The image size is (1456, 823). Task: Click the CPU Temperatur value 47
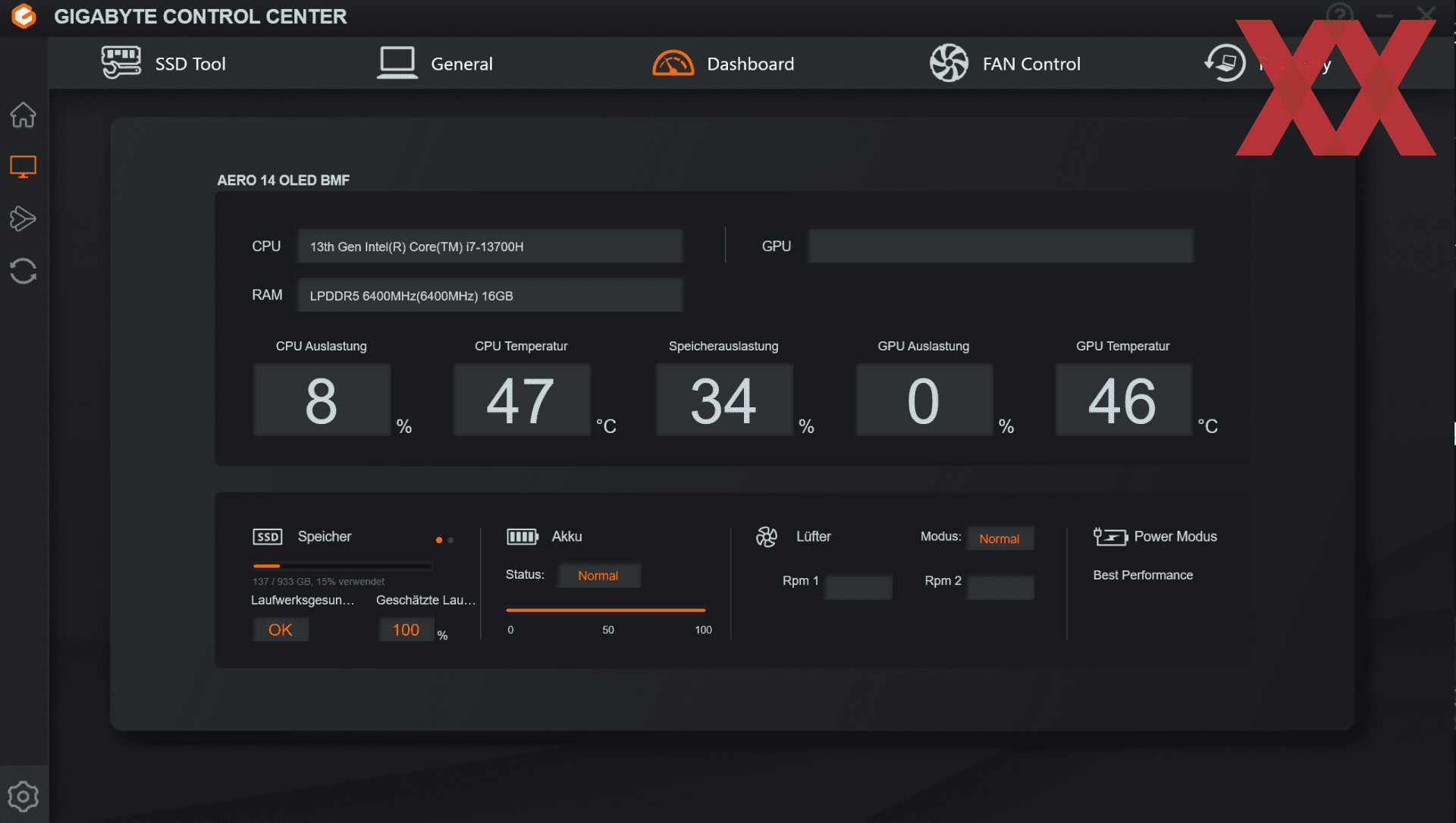coord(522,400)
